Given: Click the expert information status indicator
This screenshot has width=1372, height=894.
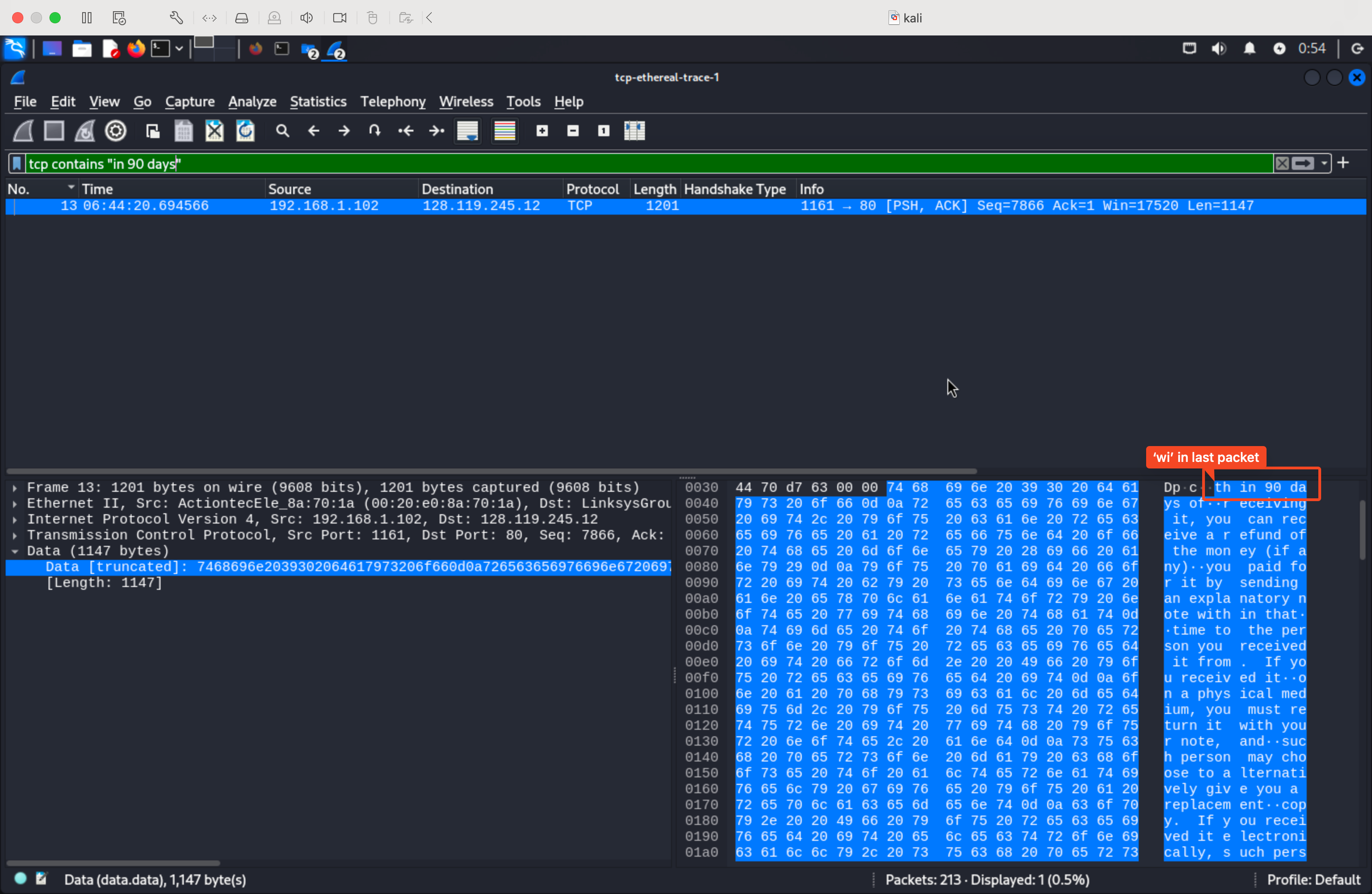Looking at the screenshot, I should click(20, 879).
